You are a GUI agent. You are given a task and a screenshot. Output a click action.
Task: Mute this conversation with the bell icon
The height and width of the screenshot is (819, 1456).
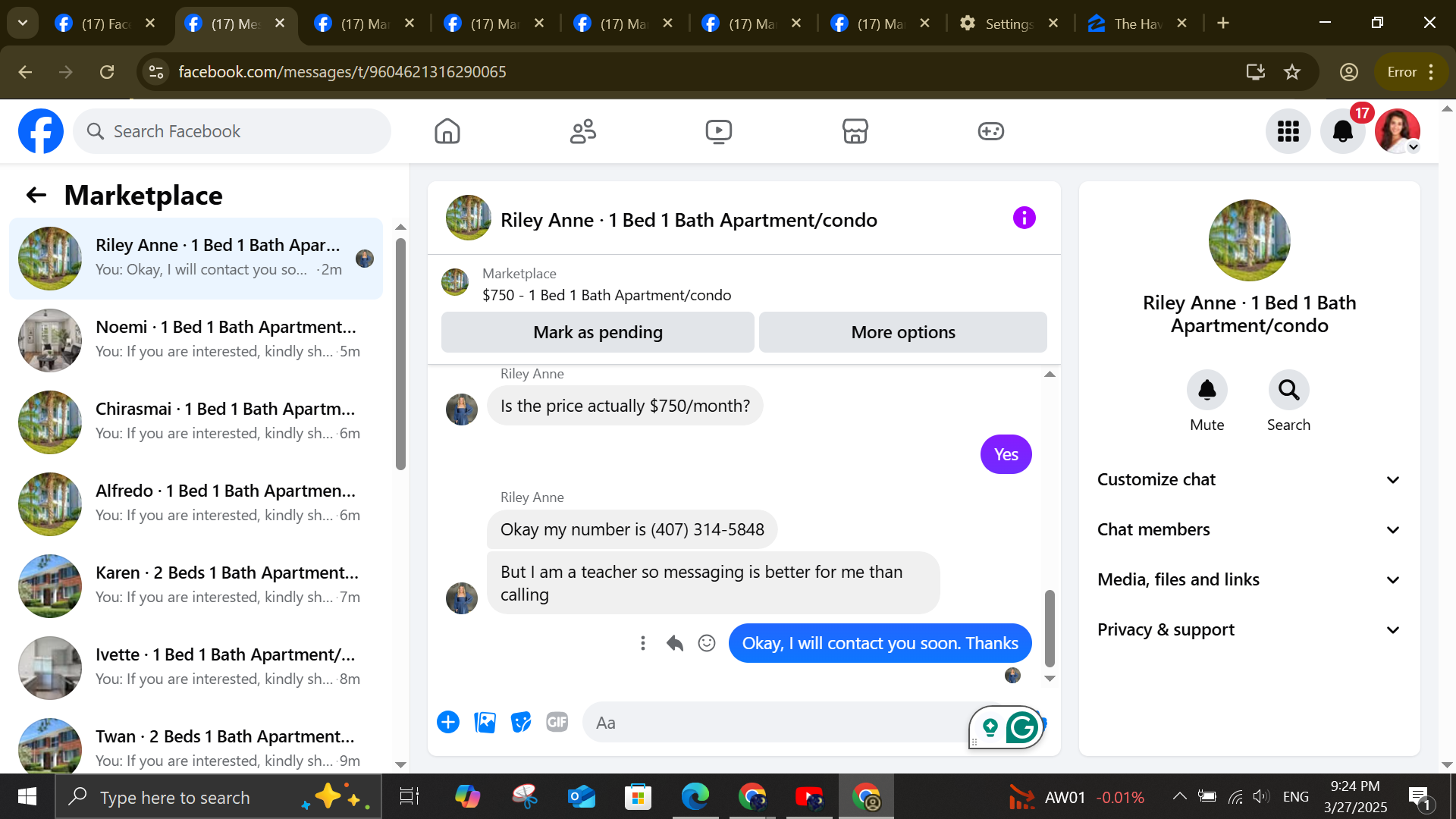1207,390
